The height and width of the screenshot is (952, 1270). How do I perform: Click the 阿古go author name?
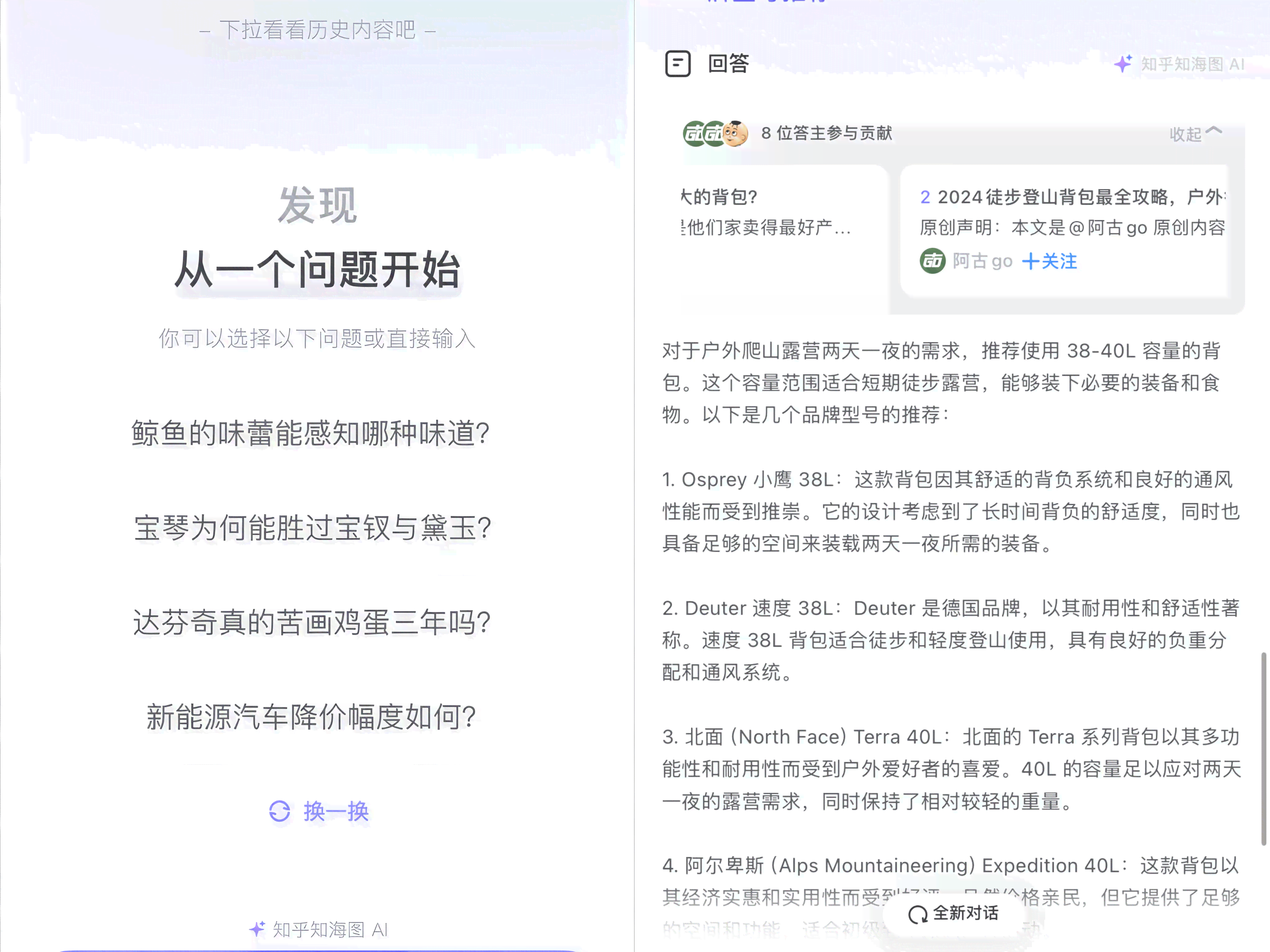[982, 262]
